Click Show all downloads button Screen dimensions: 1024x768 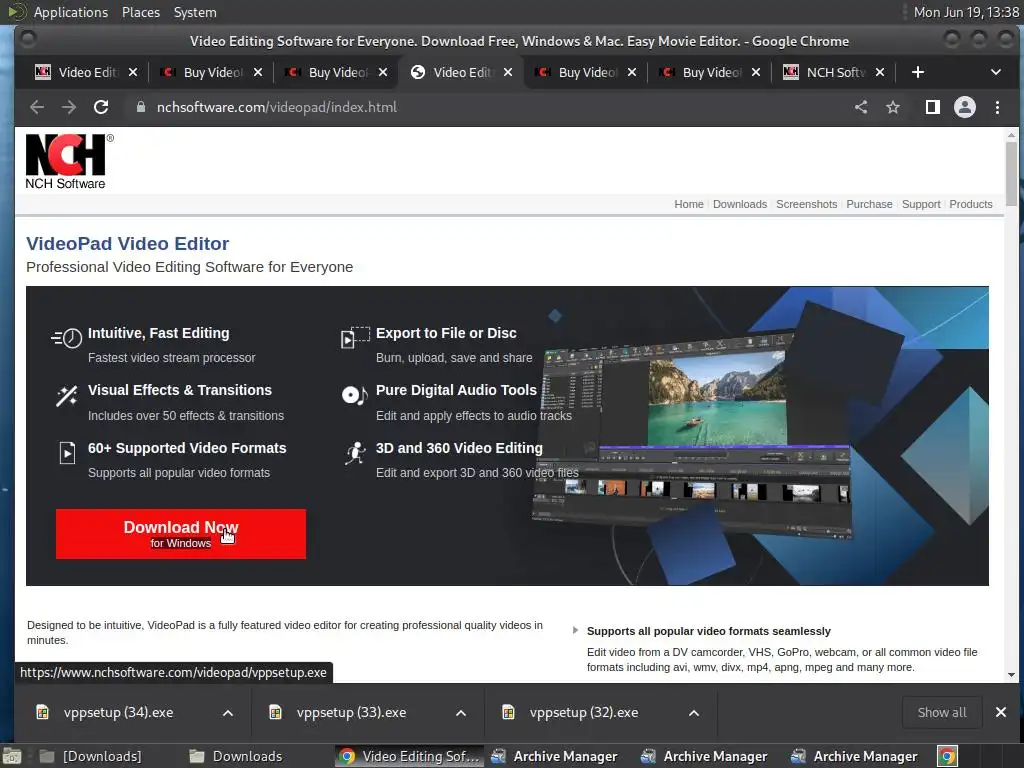click(942, 712)
